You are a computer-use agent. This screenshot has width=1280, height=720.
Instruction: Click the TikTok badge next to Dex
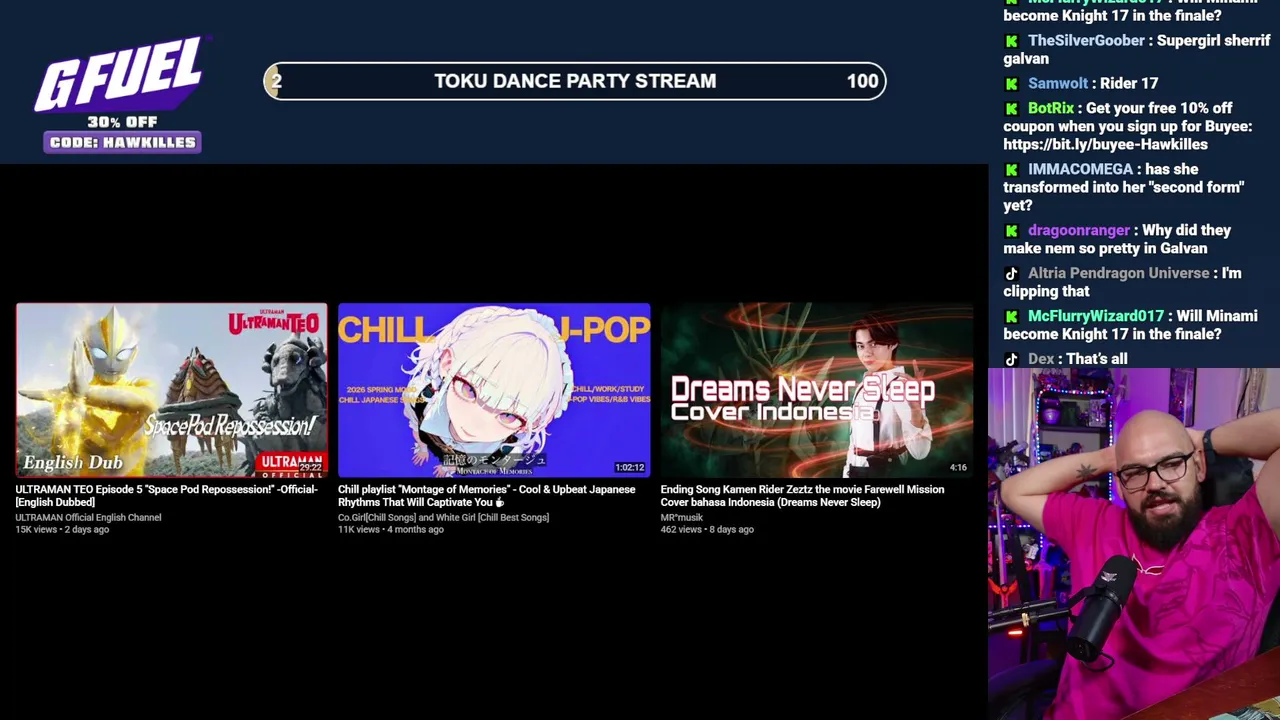[1011, 360]
